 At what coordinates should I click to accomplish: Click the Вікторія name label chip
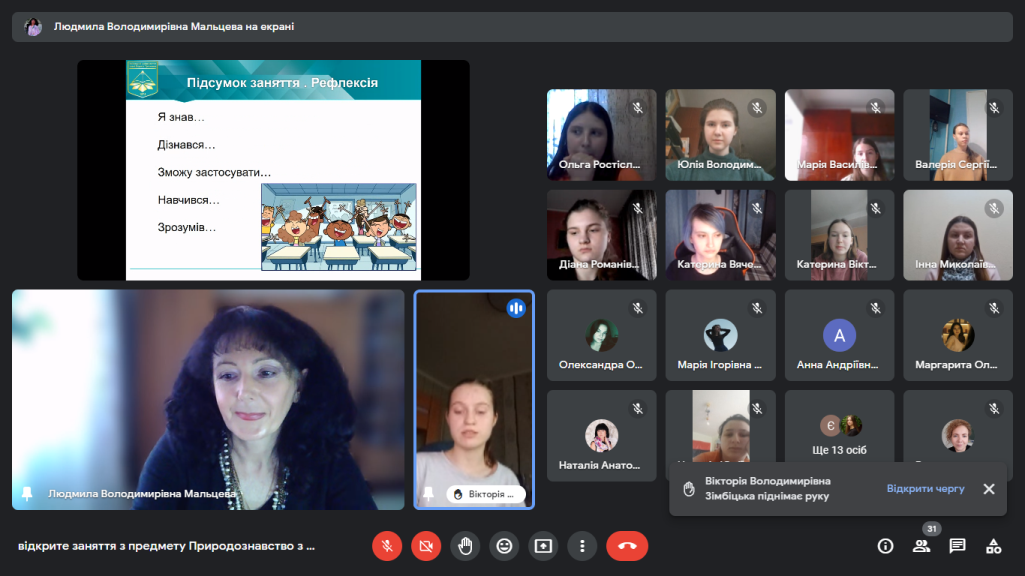coord(486,494)
